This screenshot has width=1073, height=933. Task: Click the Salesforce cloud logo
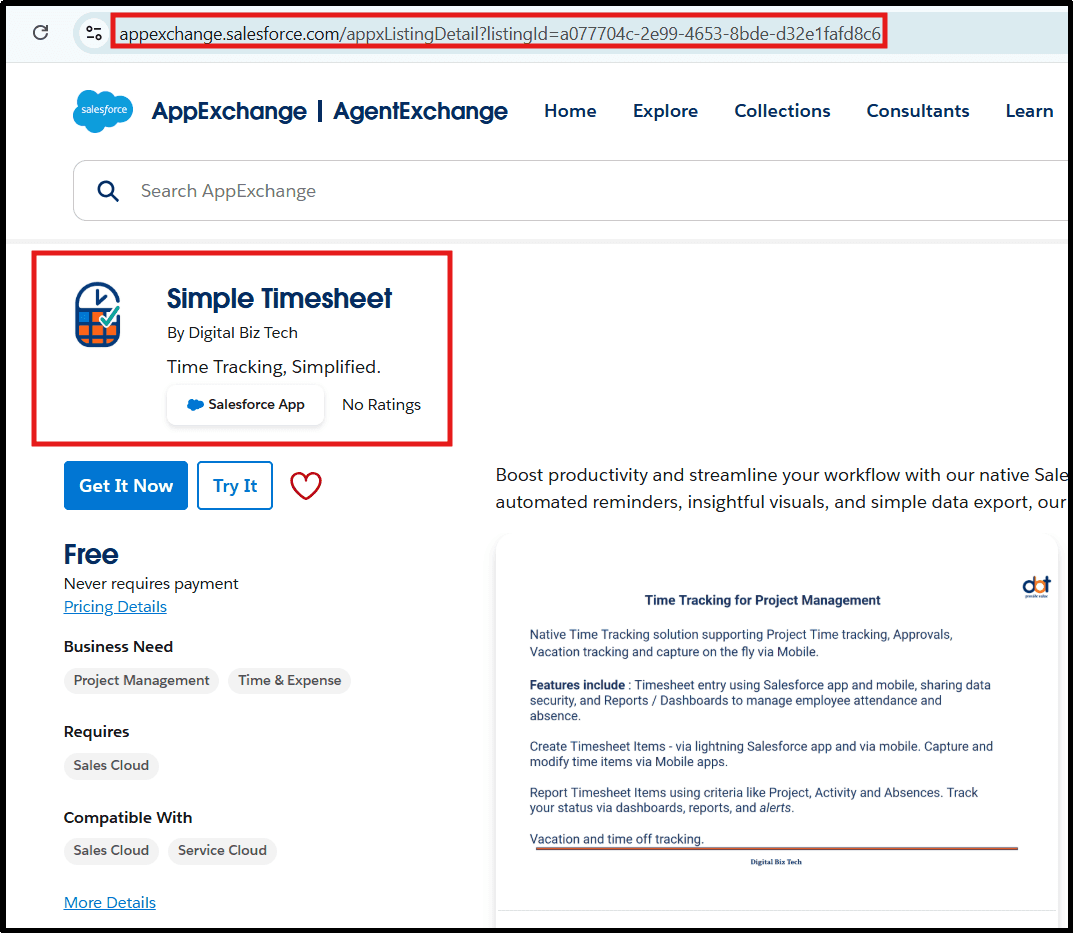pos(103,111)
